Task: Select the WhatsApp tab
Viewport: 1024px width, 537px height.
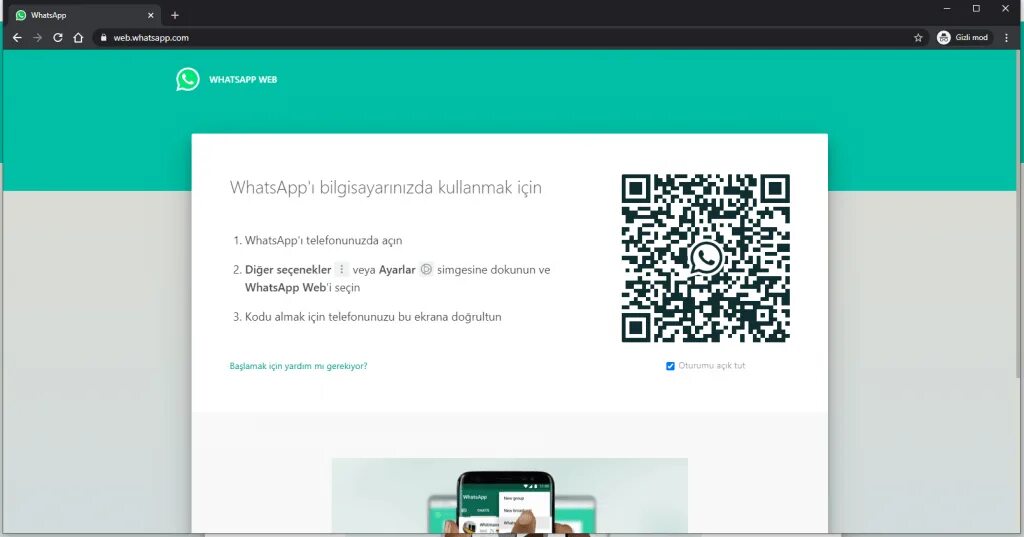Action: tap(85, 15)
